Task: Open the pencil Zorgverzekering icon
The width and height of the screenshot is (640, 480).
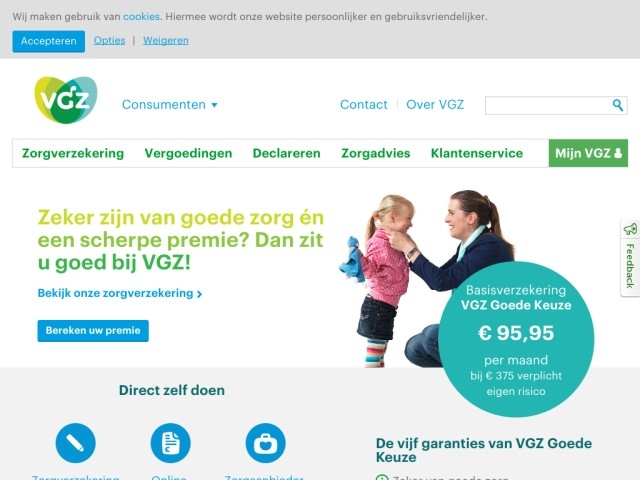Action: [76, 443]
